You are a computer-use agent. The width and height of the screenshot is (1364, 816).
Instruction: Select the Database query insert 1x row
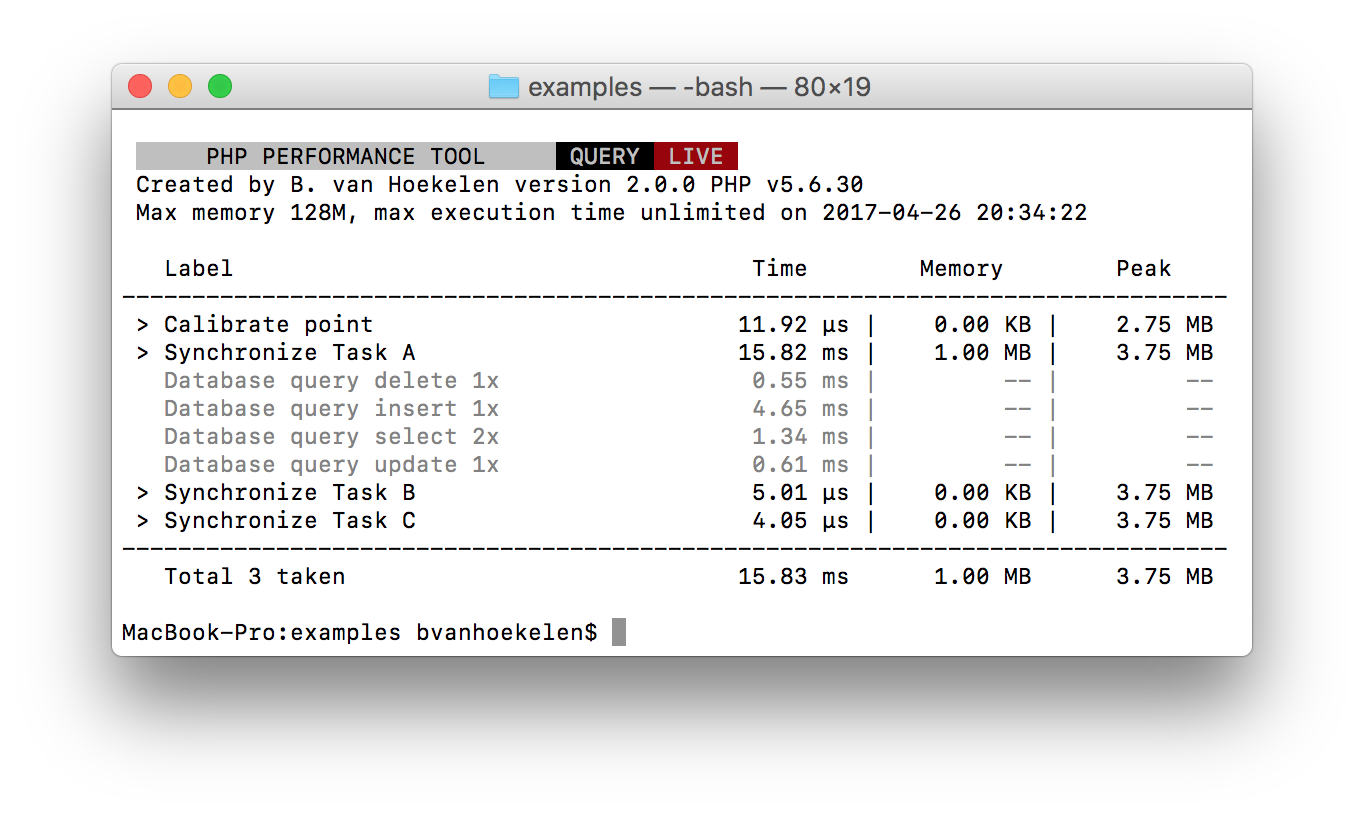pos(330,408)
